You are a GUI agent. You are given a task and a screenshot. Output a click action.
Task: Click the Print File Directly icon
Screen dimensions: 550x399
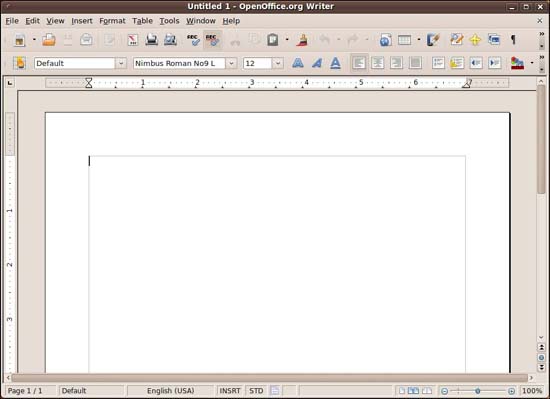(152, 40)
